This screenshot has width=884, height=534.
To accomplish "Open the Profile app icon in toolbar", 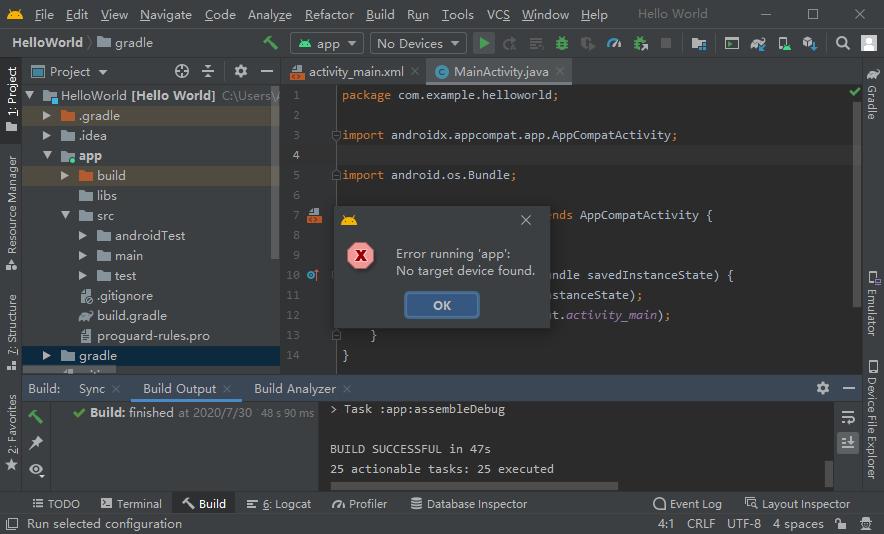I will 614,43.
